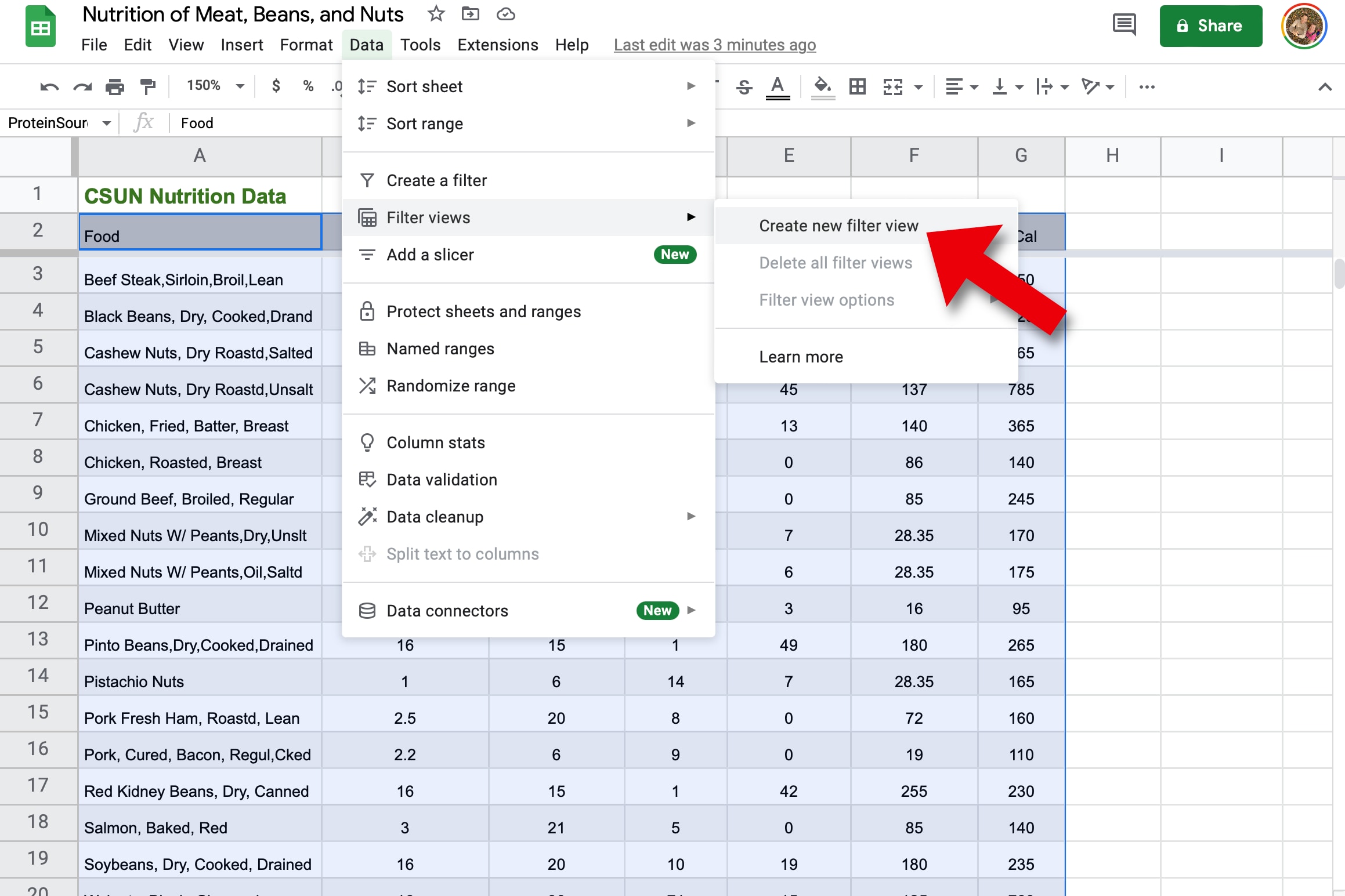Toggle strikethrough formatting
This screenshot has height=896, width=1345.
[x=744, y=87]
